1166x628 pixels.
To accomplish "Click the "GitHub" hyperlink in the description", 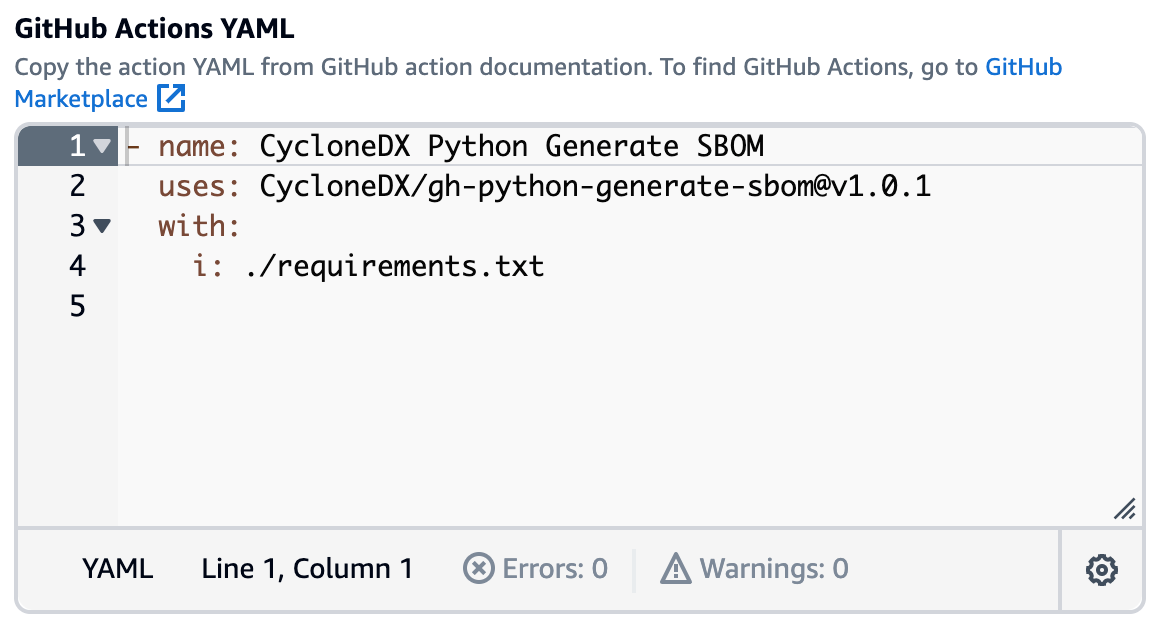I will 1023,67.
